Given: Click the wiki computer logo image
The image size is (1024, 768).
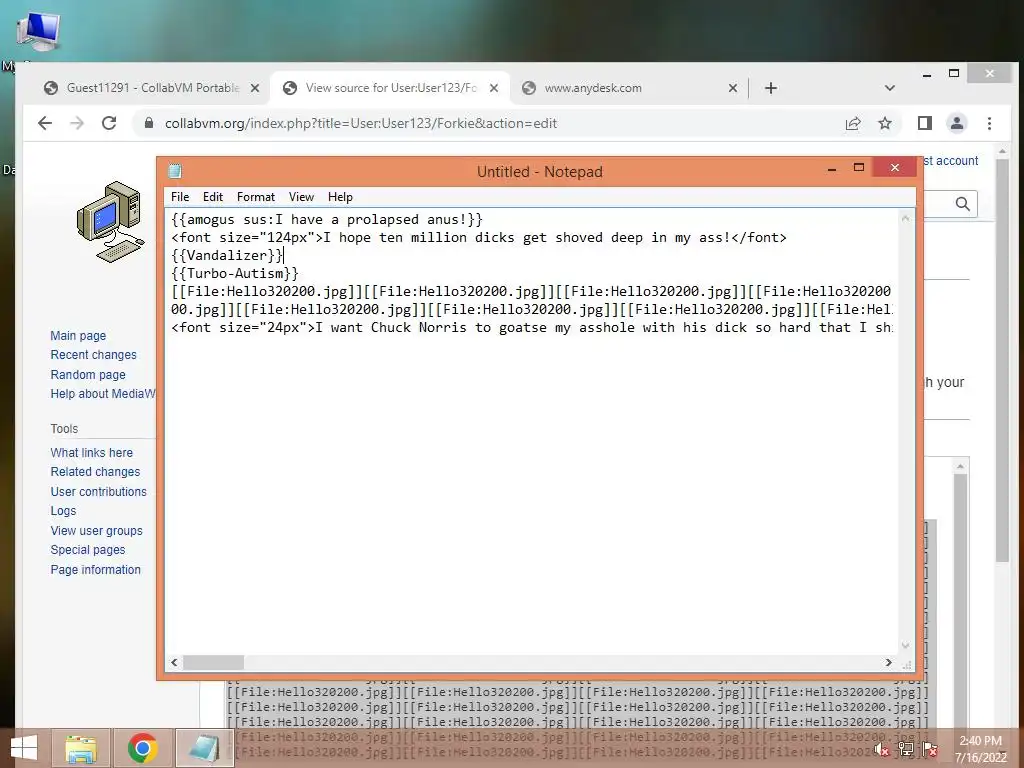Looking at the screenshot, I should pyautogui.click(x=110, y=222).
